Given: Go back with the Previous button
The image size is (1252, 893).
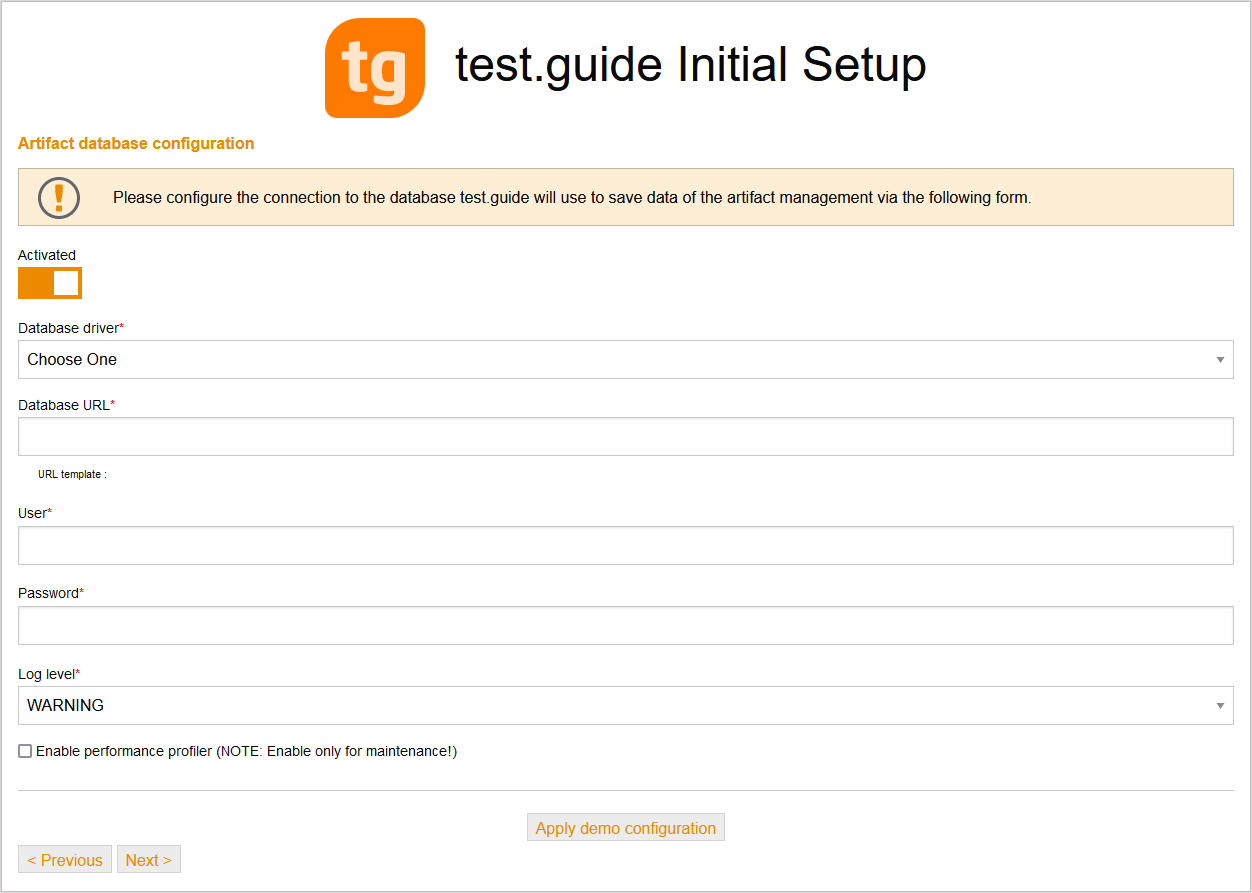Looking at the screenshot, I should [x=64, y=859].
